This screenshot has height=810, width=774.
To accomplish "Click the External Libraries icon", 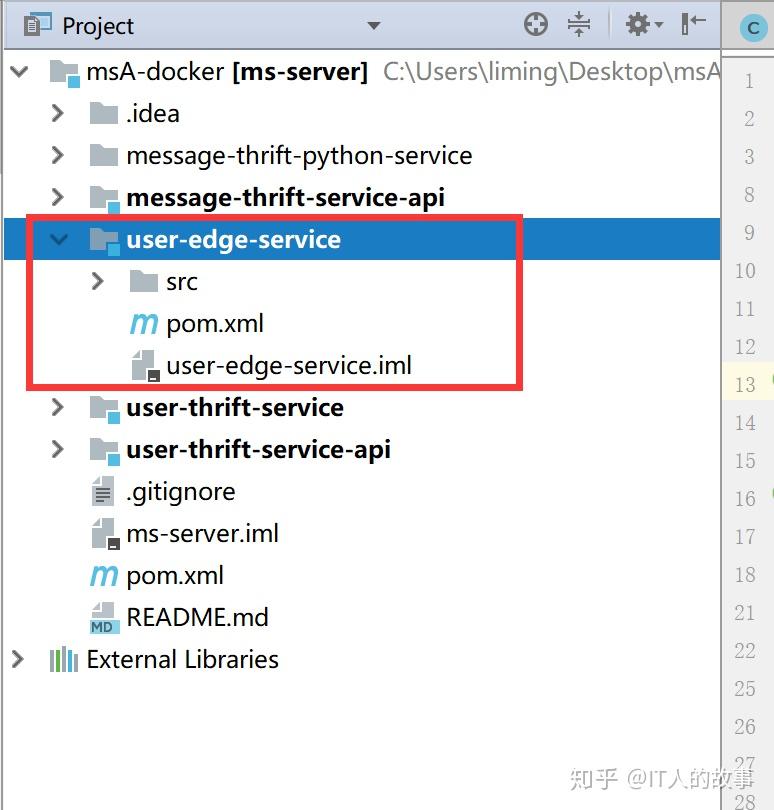I will coord(65,659).
